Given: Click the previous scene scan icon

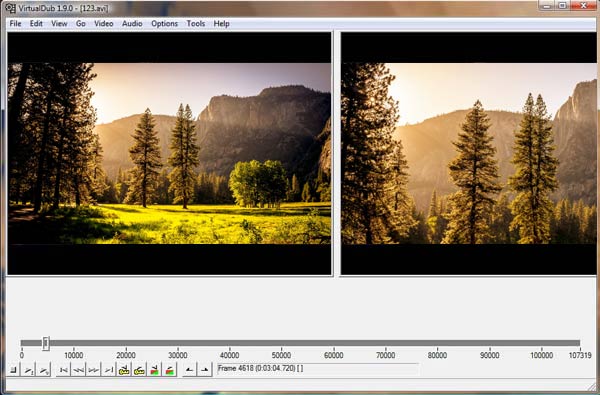Looking at the screenshot, I should [x=154, y=370].
